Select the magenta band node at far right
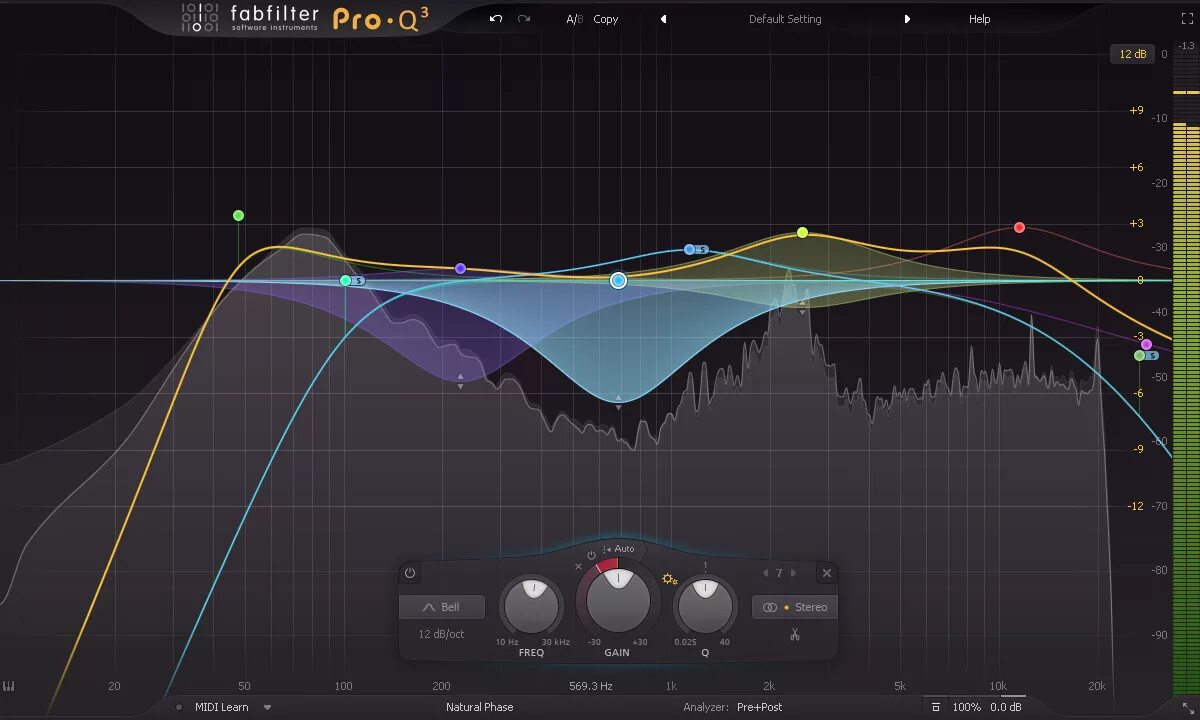Viewport: 1200px width, 720px height. tap(1146, 344)
